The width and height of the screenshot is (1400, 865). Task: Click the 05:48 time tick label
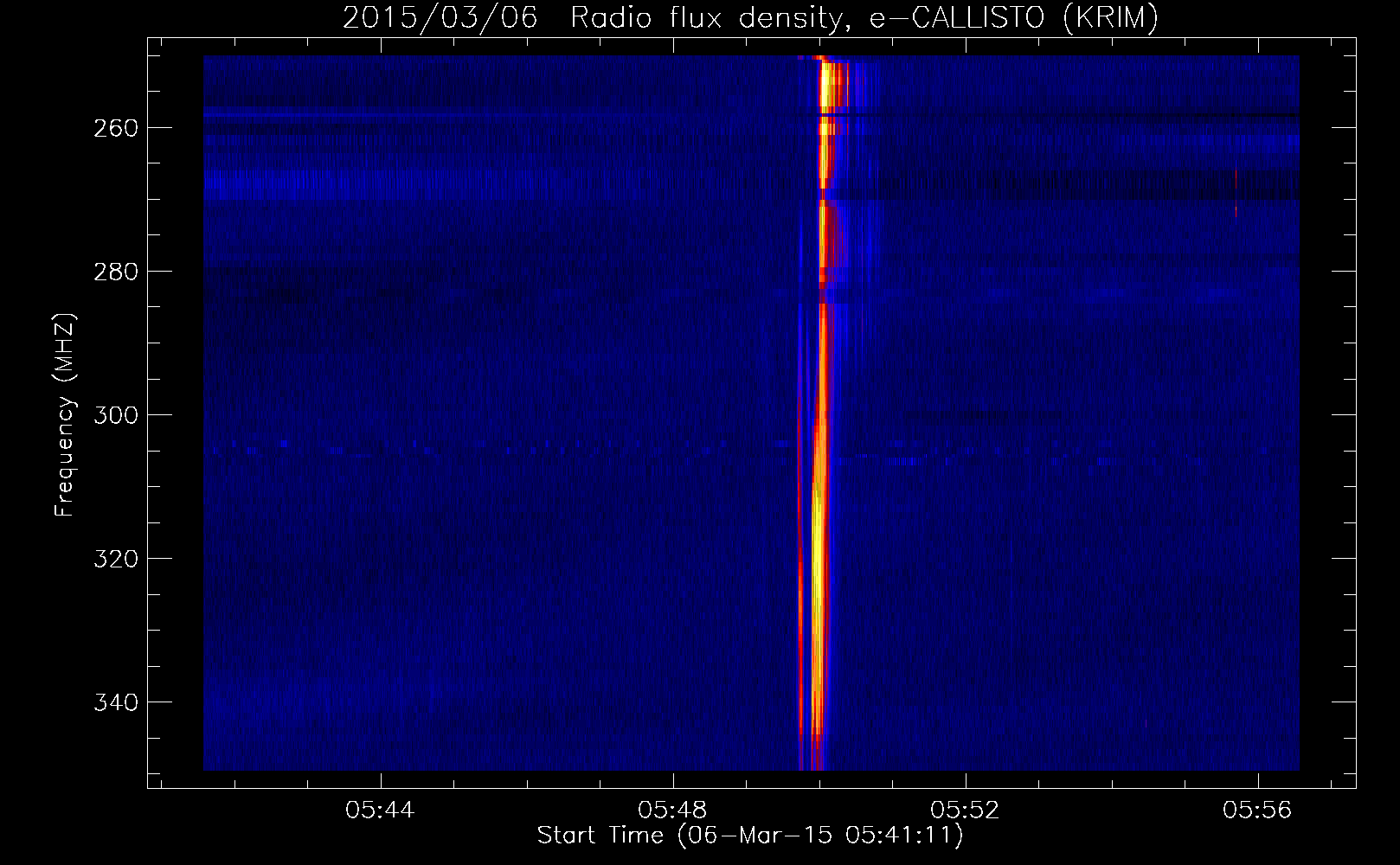click(672, 810)
